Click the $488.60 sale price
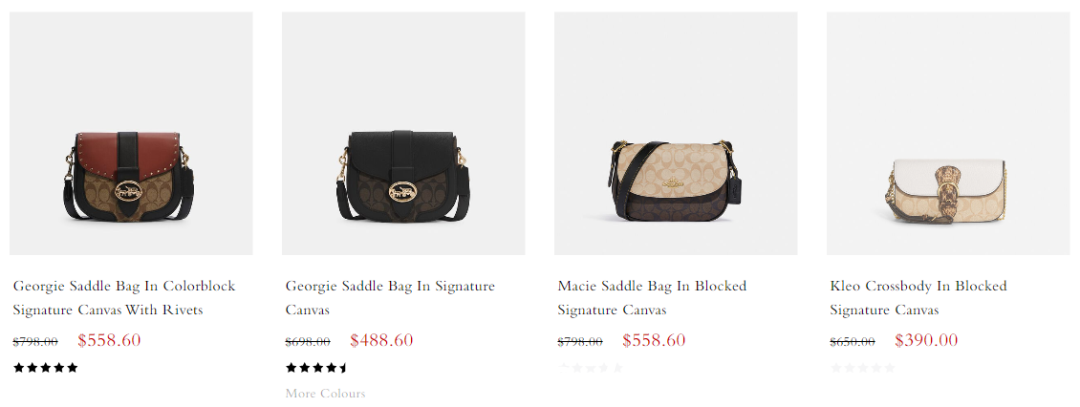Image resolution: width=1080 pixels, height=407 pixels. pos(382,340)
